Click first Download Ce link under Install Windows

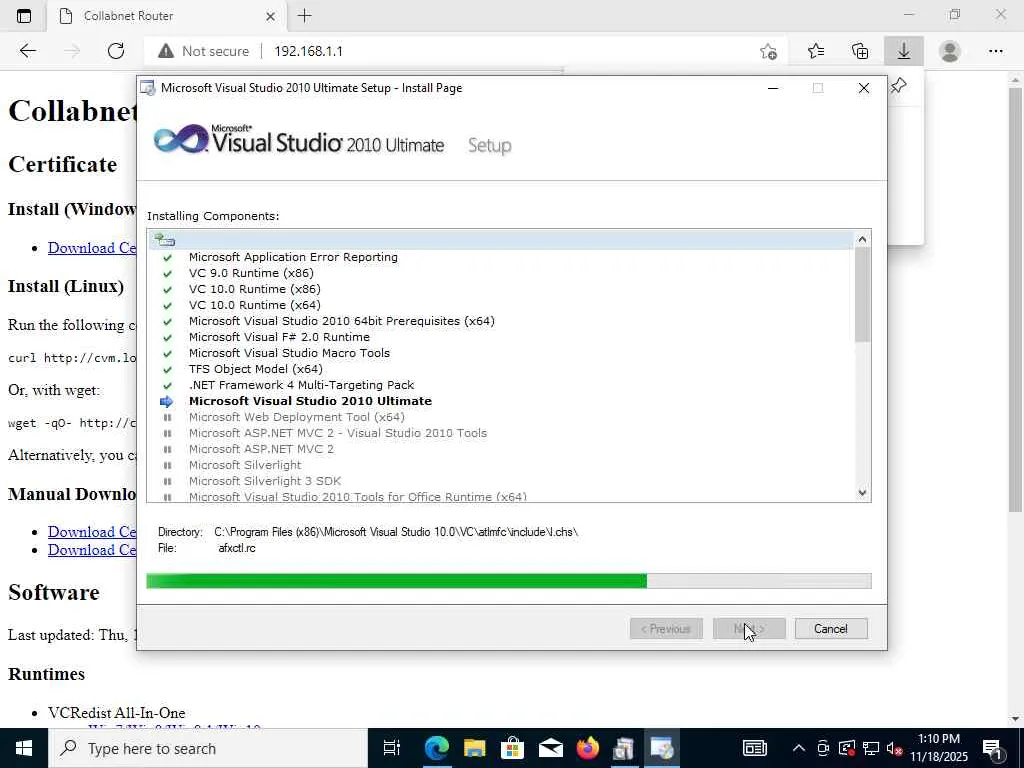92,248
